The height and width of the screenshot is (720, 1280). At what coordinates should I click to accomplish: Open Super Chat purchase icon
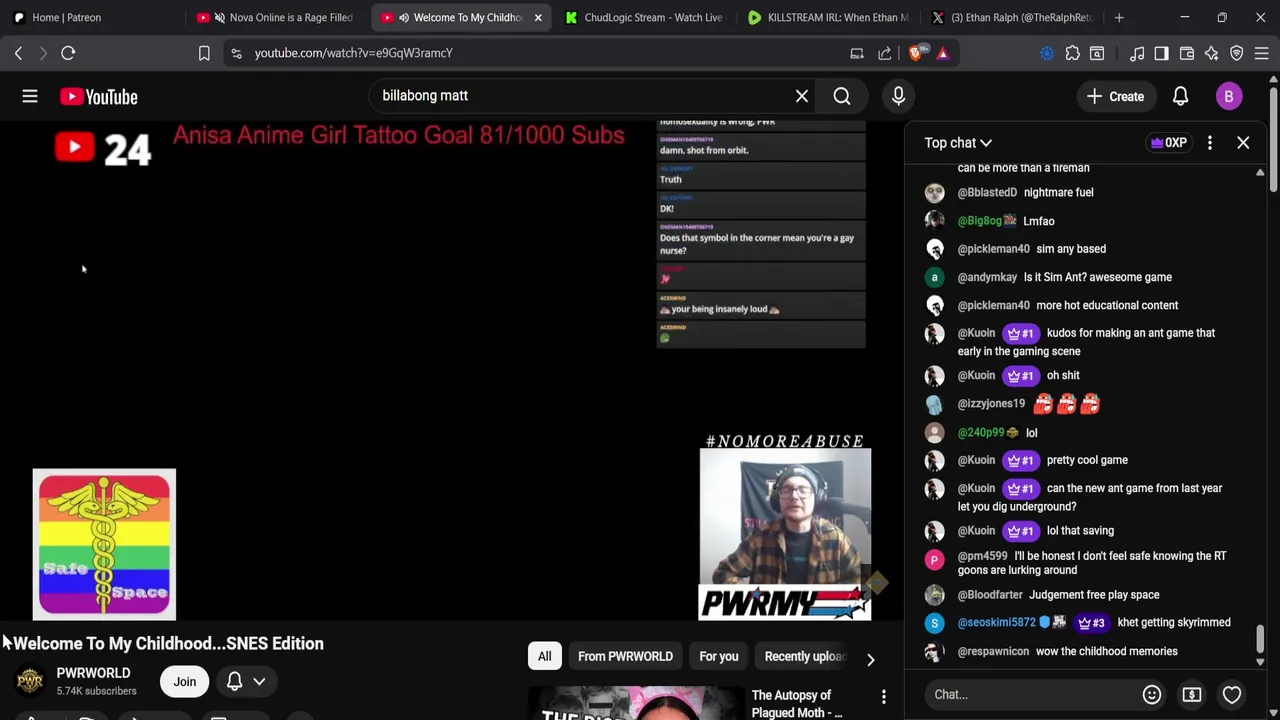(x=1191, y=694)
